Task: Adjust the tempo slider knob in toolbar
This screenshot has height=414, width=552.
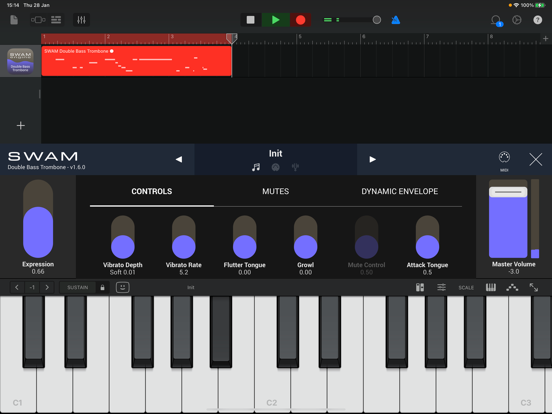Action: (x=377, y=20)
